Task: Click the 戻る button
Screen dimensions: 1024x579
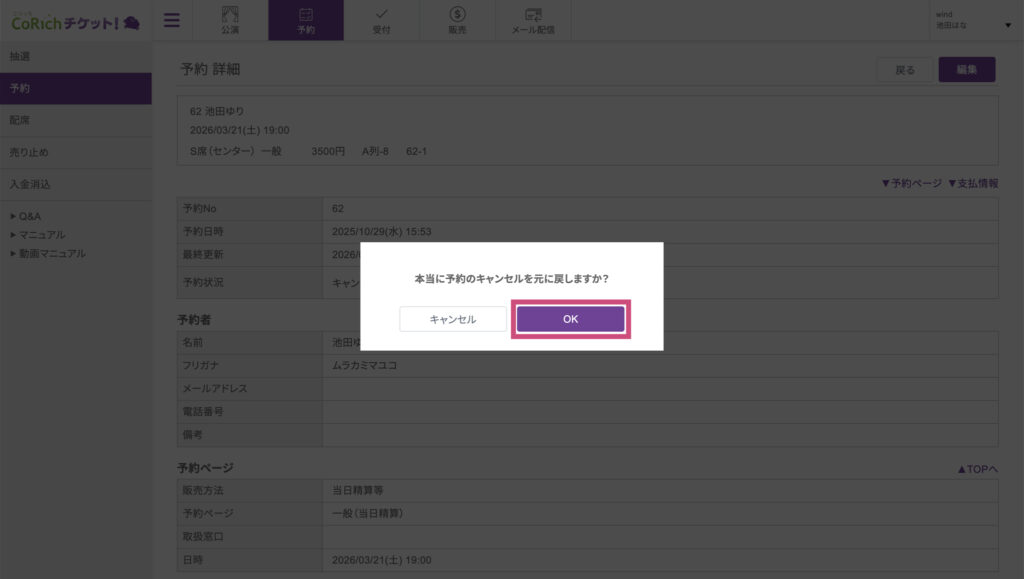Action: tap(904, 70)
